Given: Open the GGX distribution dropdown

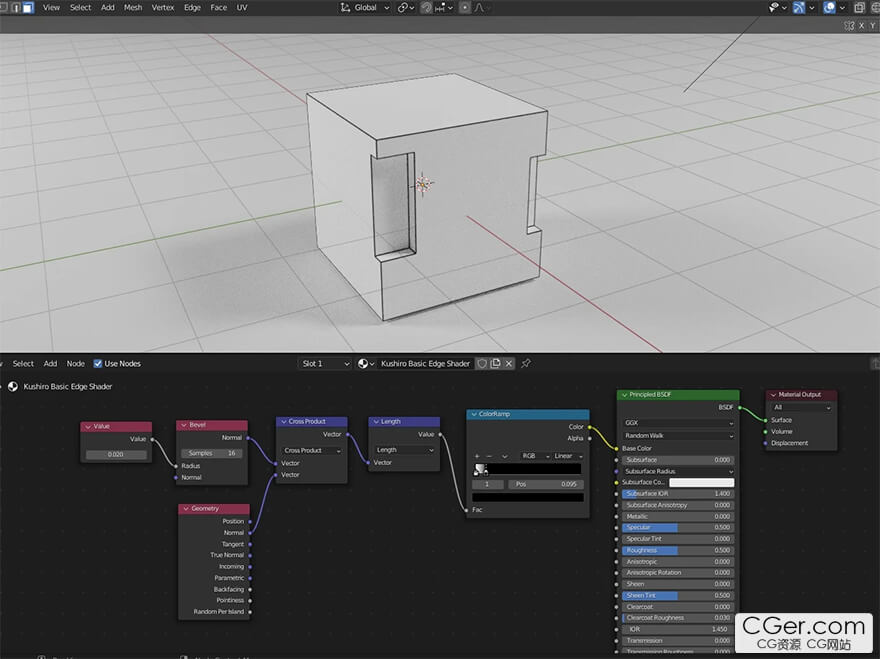Looking at the screenshot, I should click(x=678, y=423).
